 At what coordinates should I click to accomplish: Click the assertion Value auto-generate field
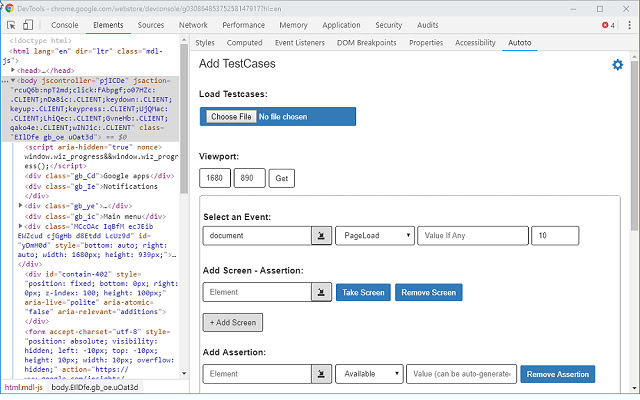point(462,374)
